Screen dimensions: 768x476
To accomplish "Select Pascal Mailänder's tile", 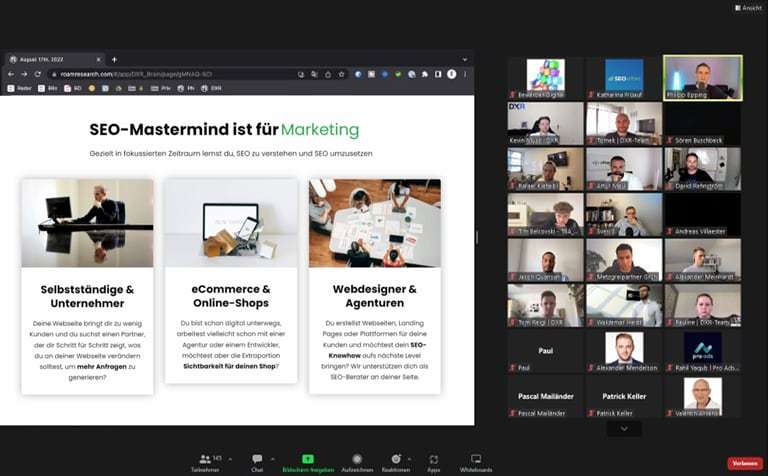I will 546,397.
